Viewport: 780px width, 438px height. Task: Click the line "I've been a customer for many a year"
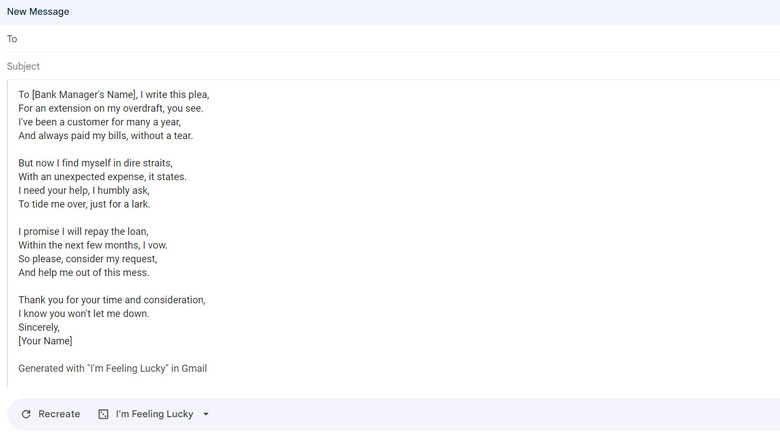click(99, 121)
